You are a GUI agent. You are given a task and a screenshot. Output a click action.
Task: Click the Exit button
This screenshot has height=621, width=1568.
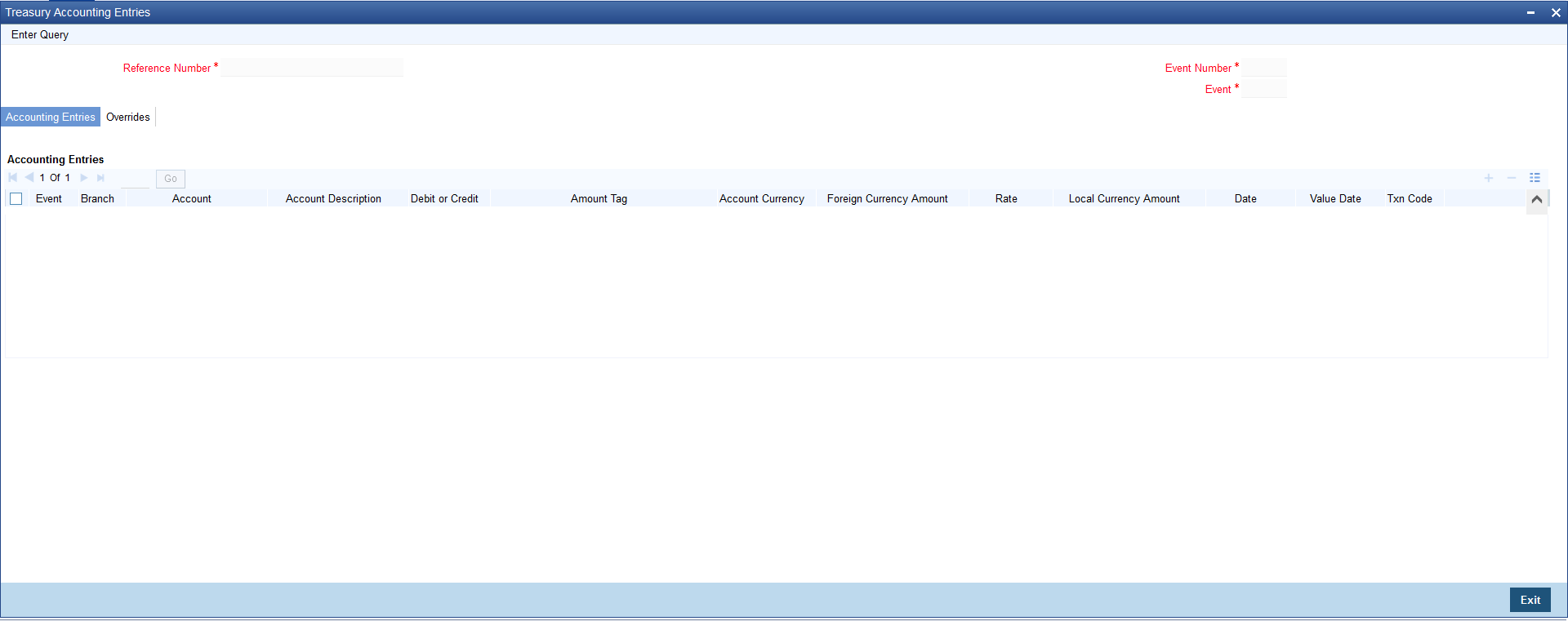[x=1530, y=600]
